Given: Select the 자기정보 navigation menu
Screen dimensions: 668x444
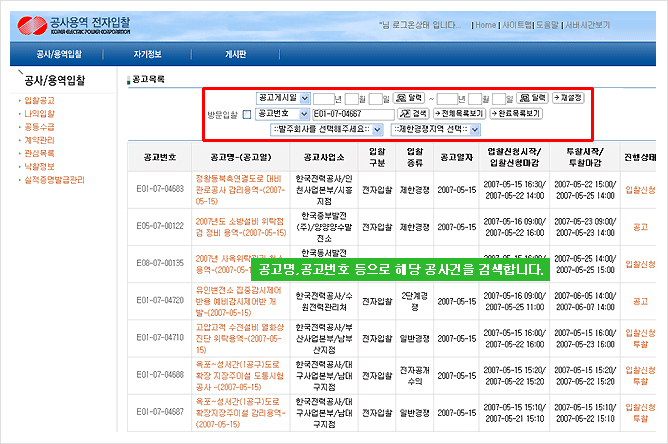Looking at the screenshot, I should pyautogui.click(x=147, y=54).
